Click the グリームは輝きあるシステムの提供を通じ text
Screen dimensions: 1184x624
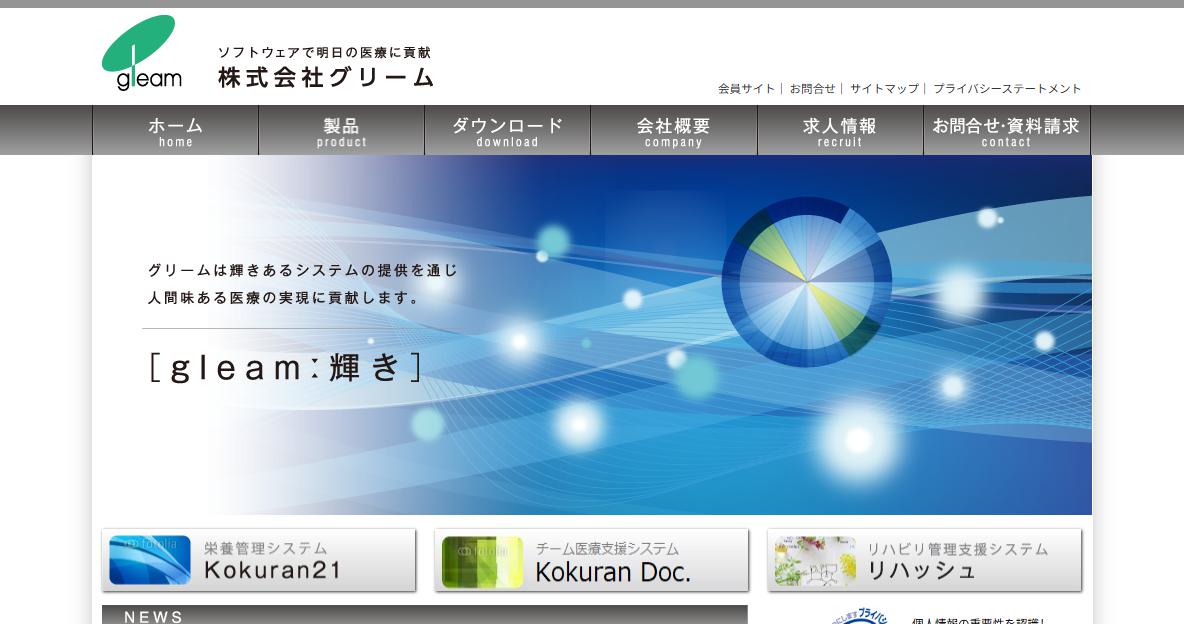coord(303,270)
